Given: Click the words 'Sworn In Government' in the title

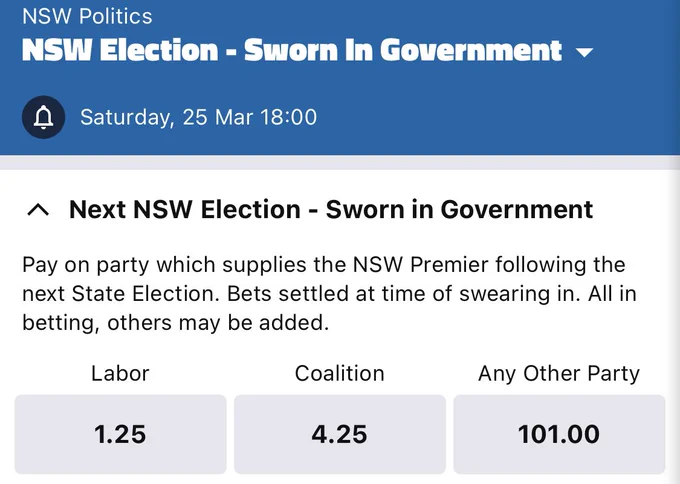Looking at the screenshot, I should [x=403, y=50].
